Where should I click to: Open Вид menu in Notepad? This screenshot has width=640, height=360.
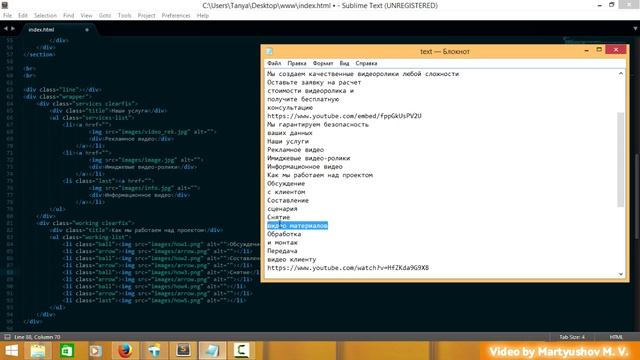click(344, 63)
